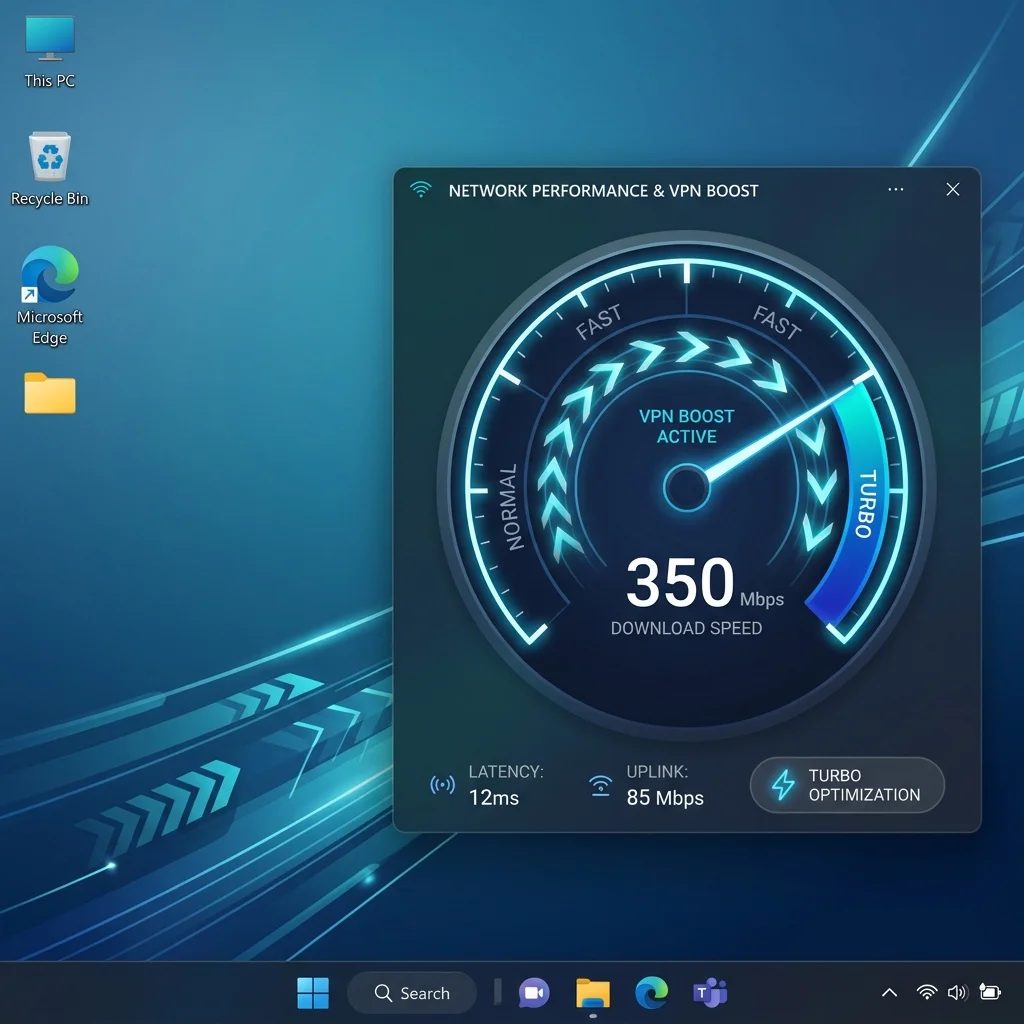Open the Recycle Bin desktop icon
Image resolution: width=1024 pixels, height=1024 pixels.
50,170
